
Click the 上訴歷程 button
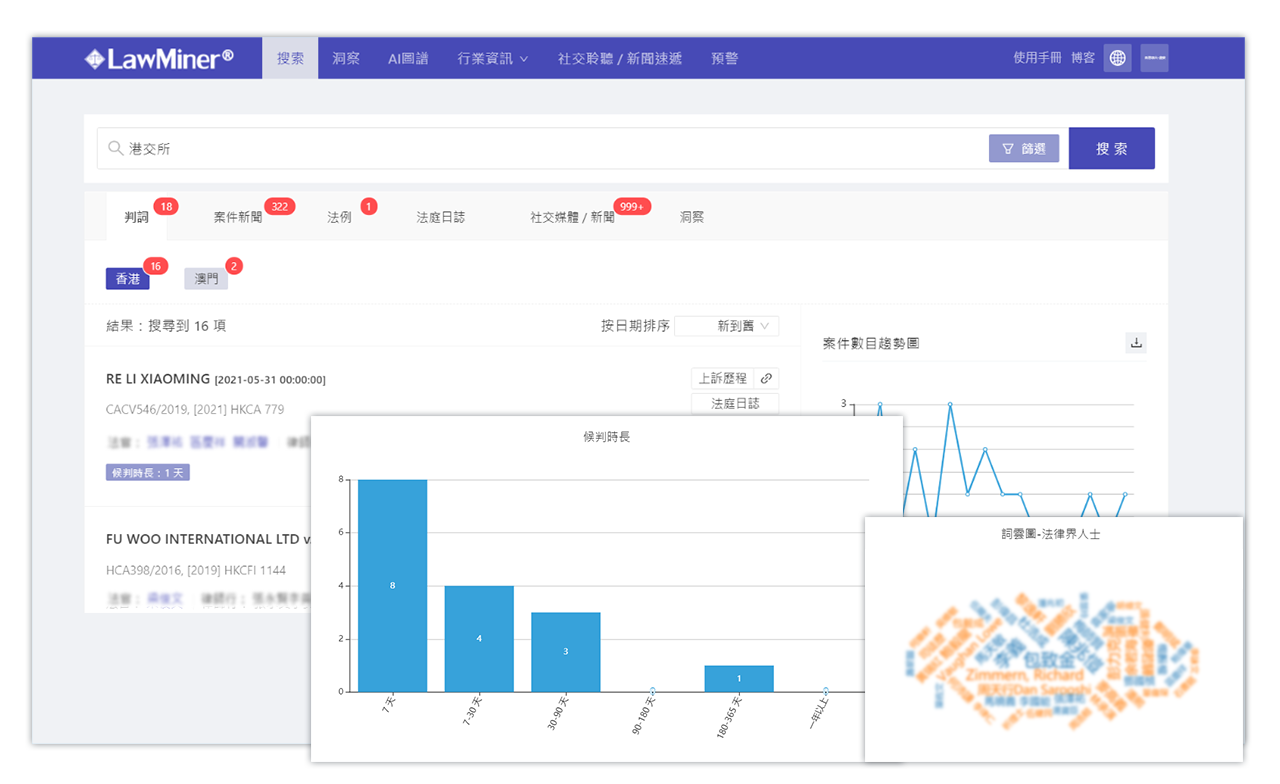coord(723,378)
